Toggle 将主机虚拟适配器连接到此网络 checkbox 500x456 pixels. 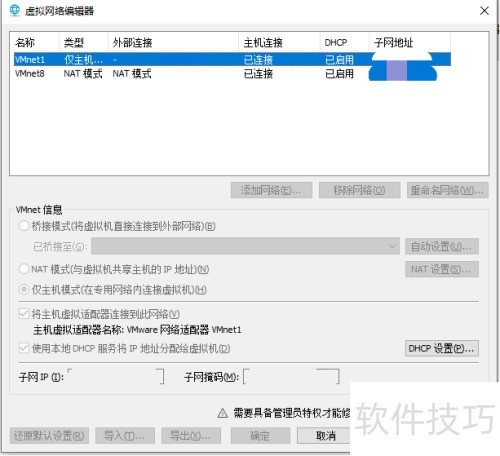[x=24, y=314]
